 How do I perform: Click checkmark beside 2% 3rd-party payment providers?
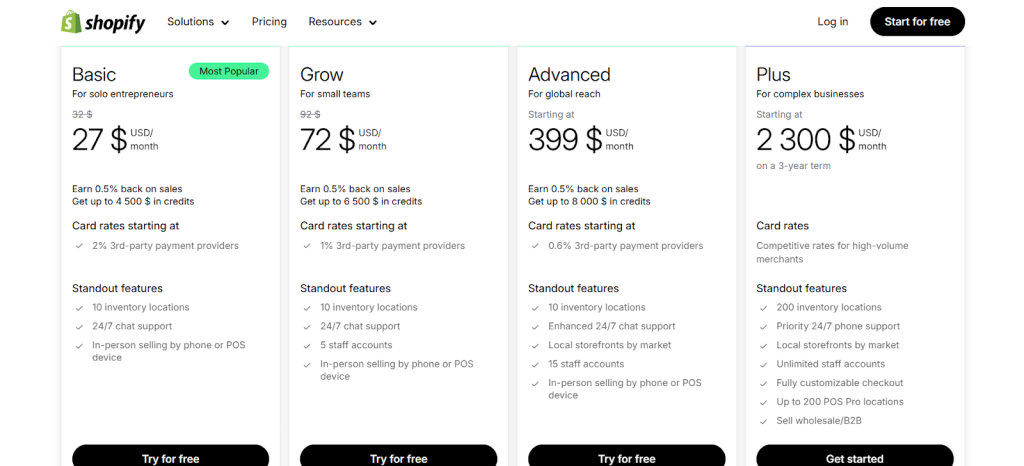(78, 246)
